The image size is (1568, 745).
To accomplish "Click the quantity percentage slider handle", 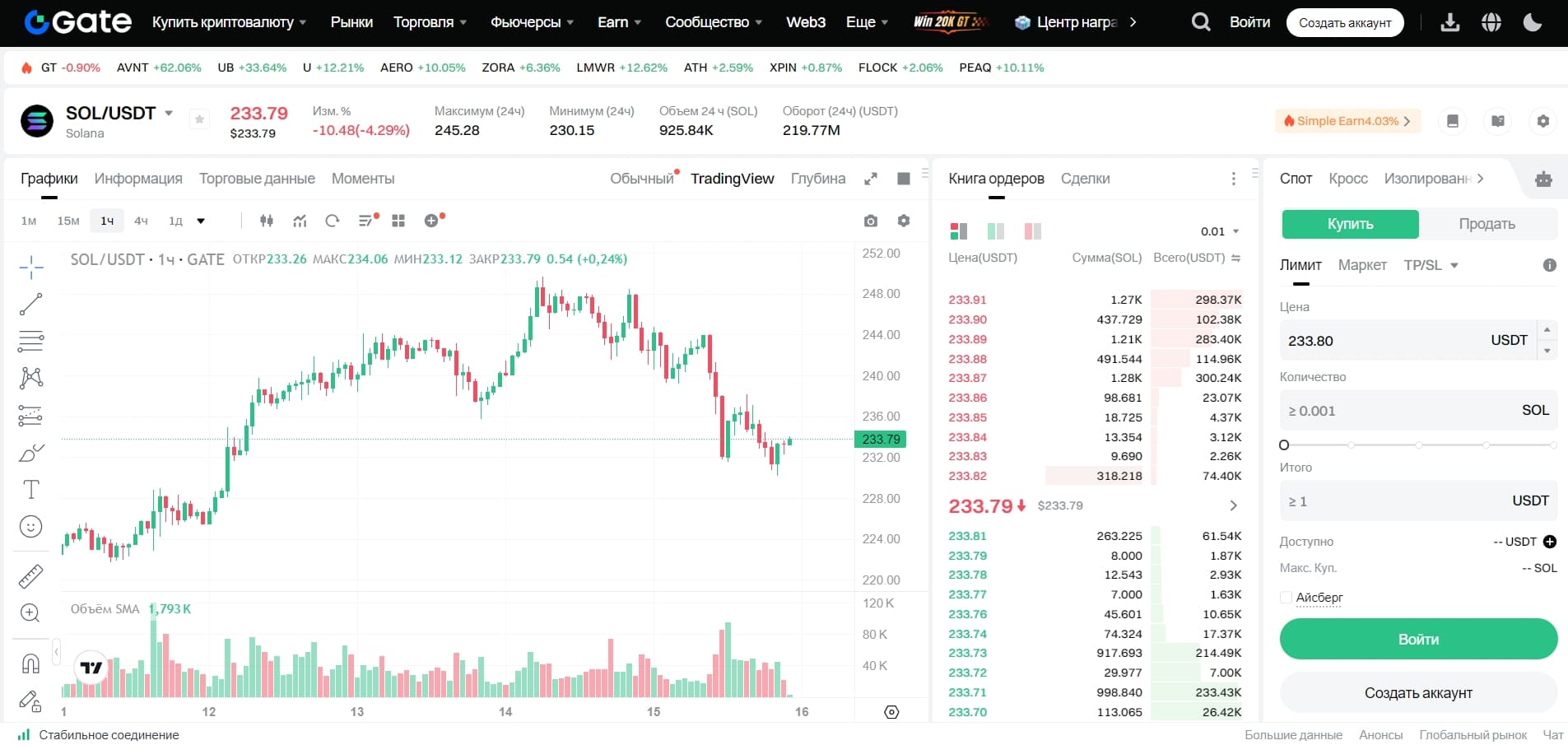I will (1284, 445).
